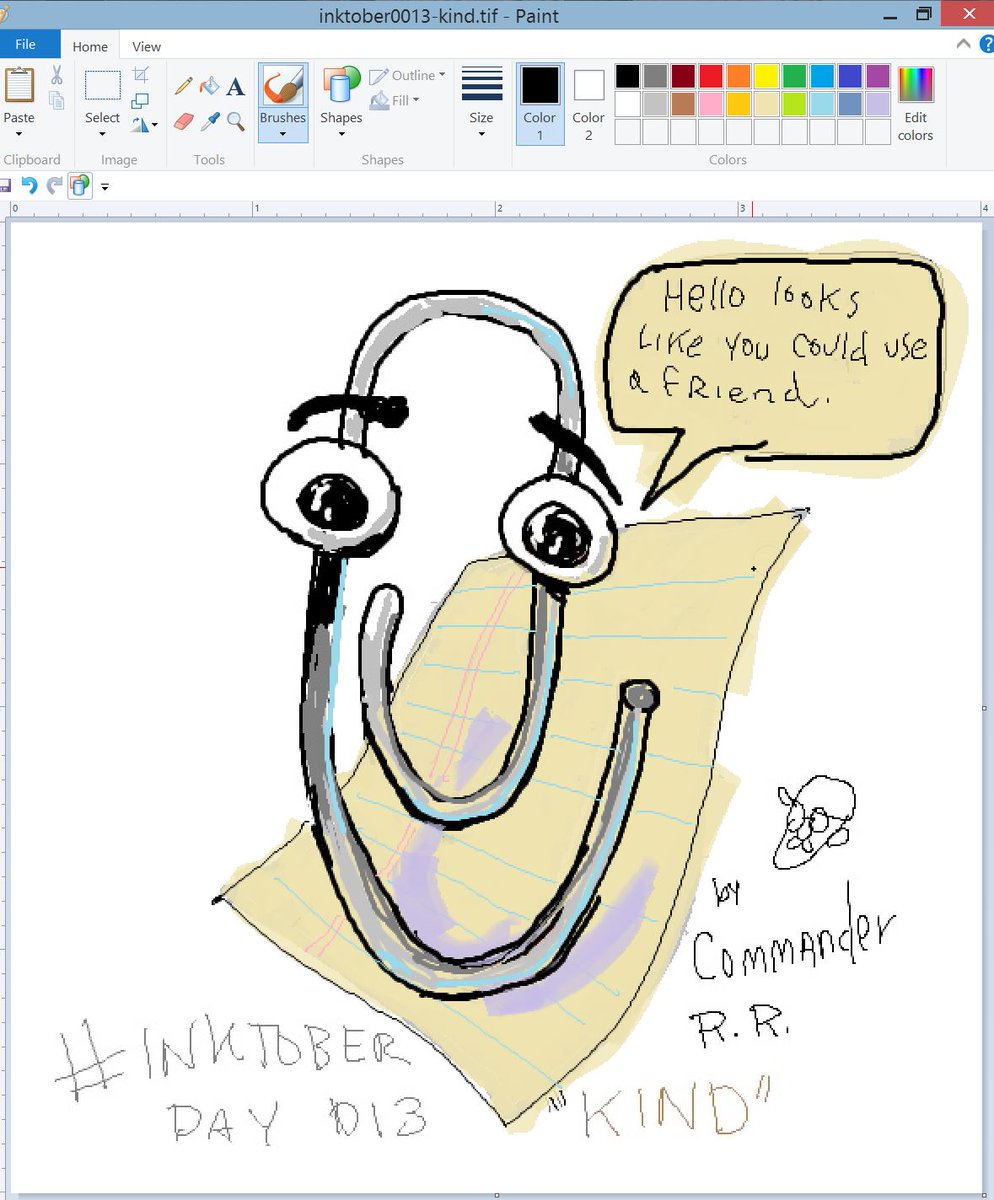Open the shape Fill dropdown
Viewport: 994px width, 1200px height.
point(395,100)
